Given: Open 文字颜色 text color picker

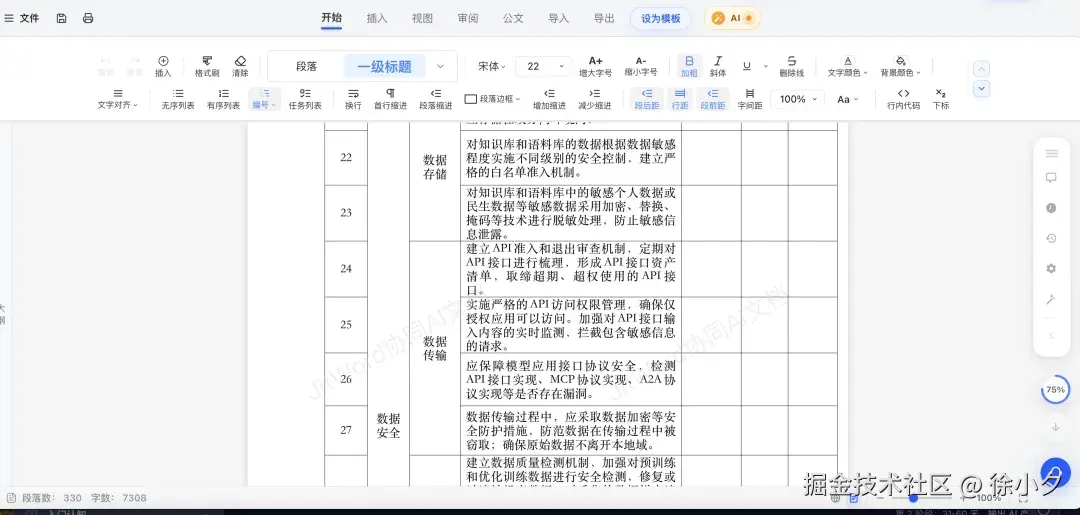Looking at the screenshot, I should (848, 66).
